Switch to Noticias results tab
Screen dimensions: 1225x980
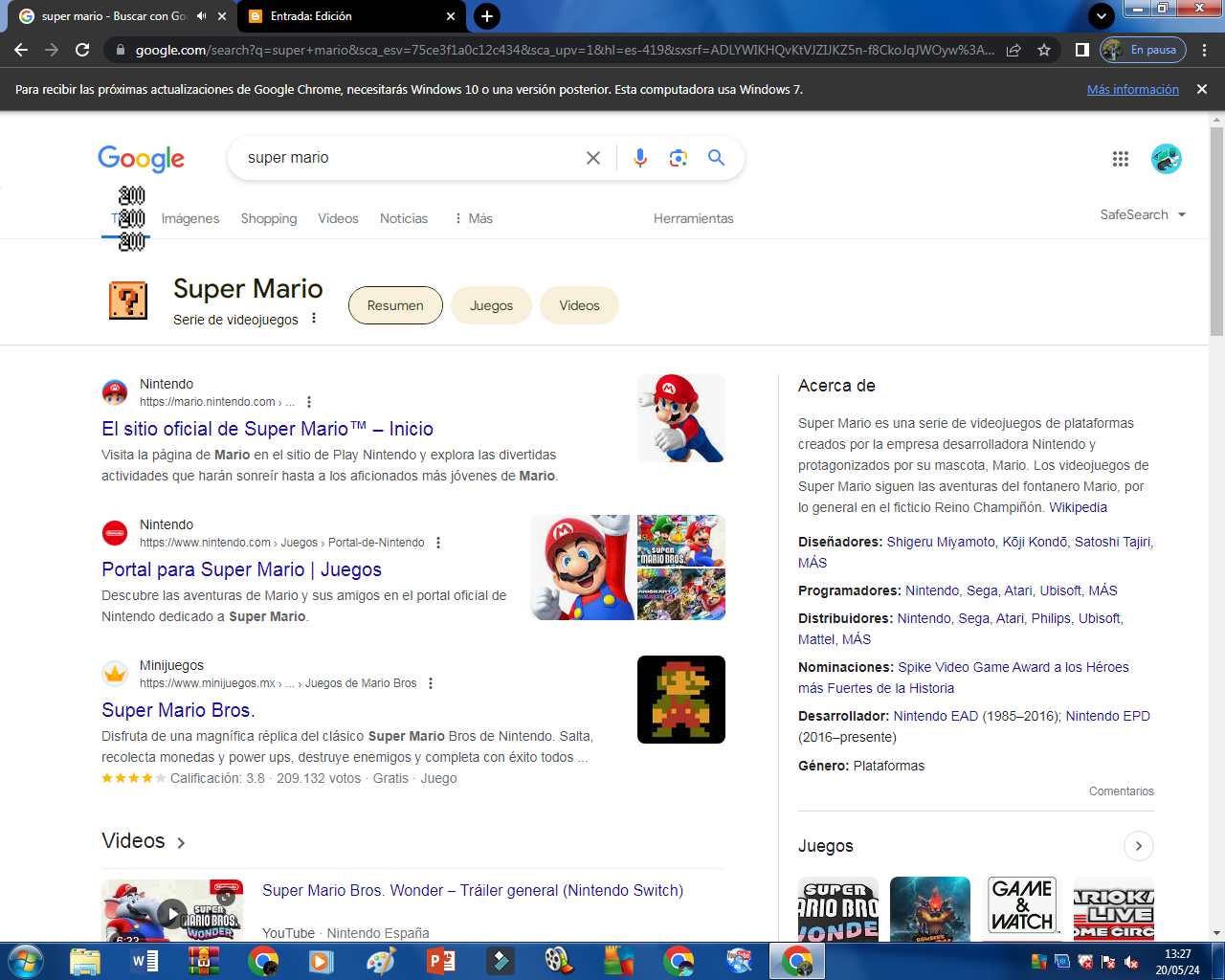tap(404, 218)
